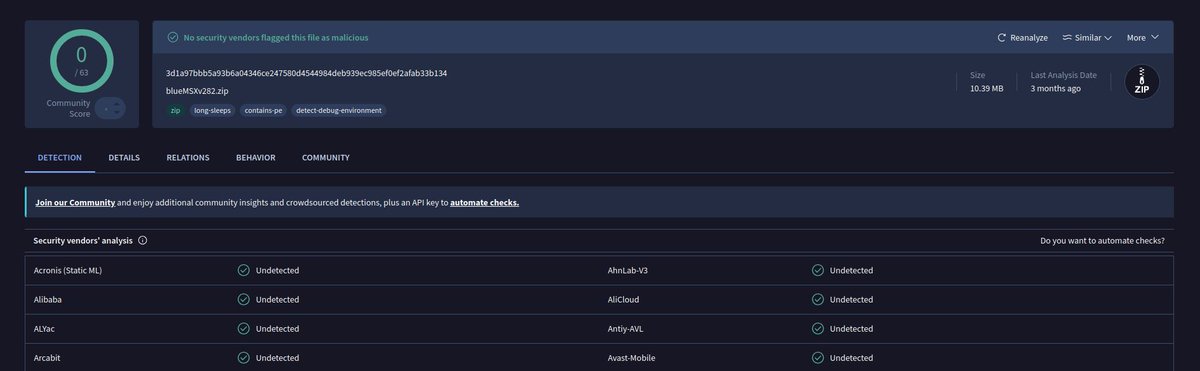
Task: Expand the Similar dropdown chevron
Action: [1109, 38]
